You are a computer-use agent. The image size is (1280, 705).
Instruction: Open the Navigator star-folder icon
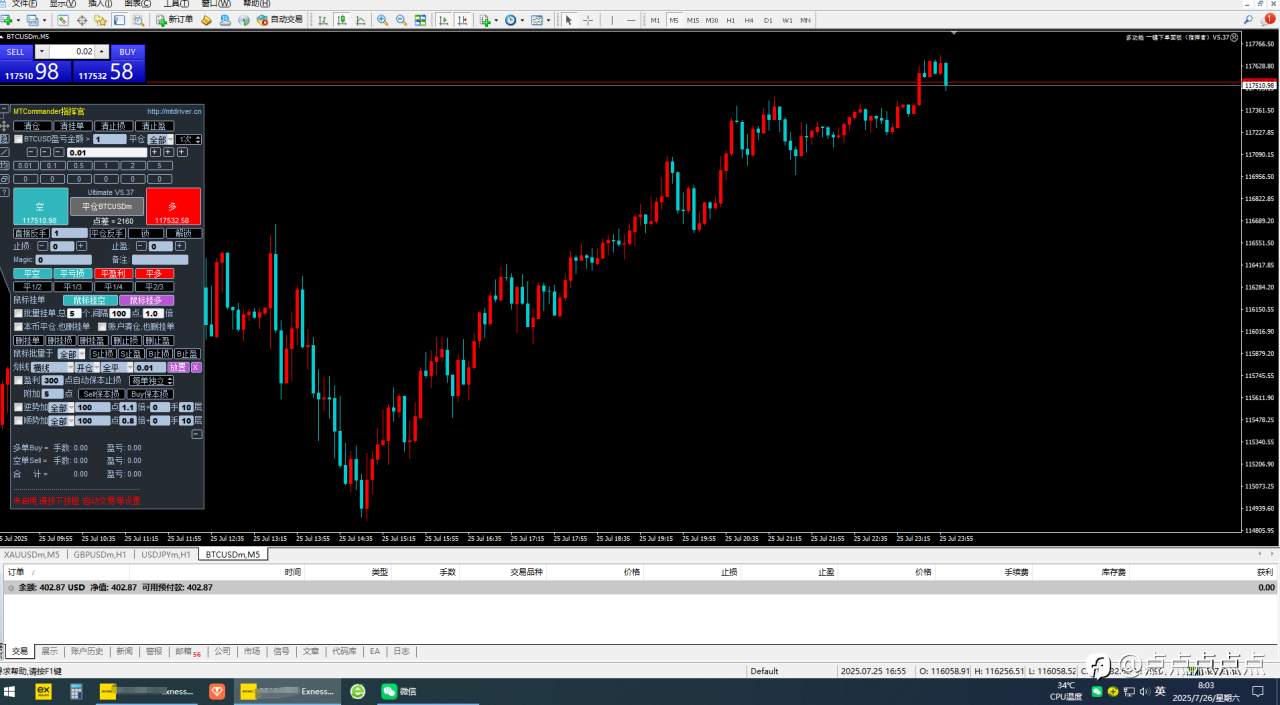pyautogui.click(x=100, y=20)
